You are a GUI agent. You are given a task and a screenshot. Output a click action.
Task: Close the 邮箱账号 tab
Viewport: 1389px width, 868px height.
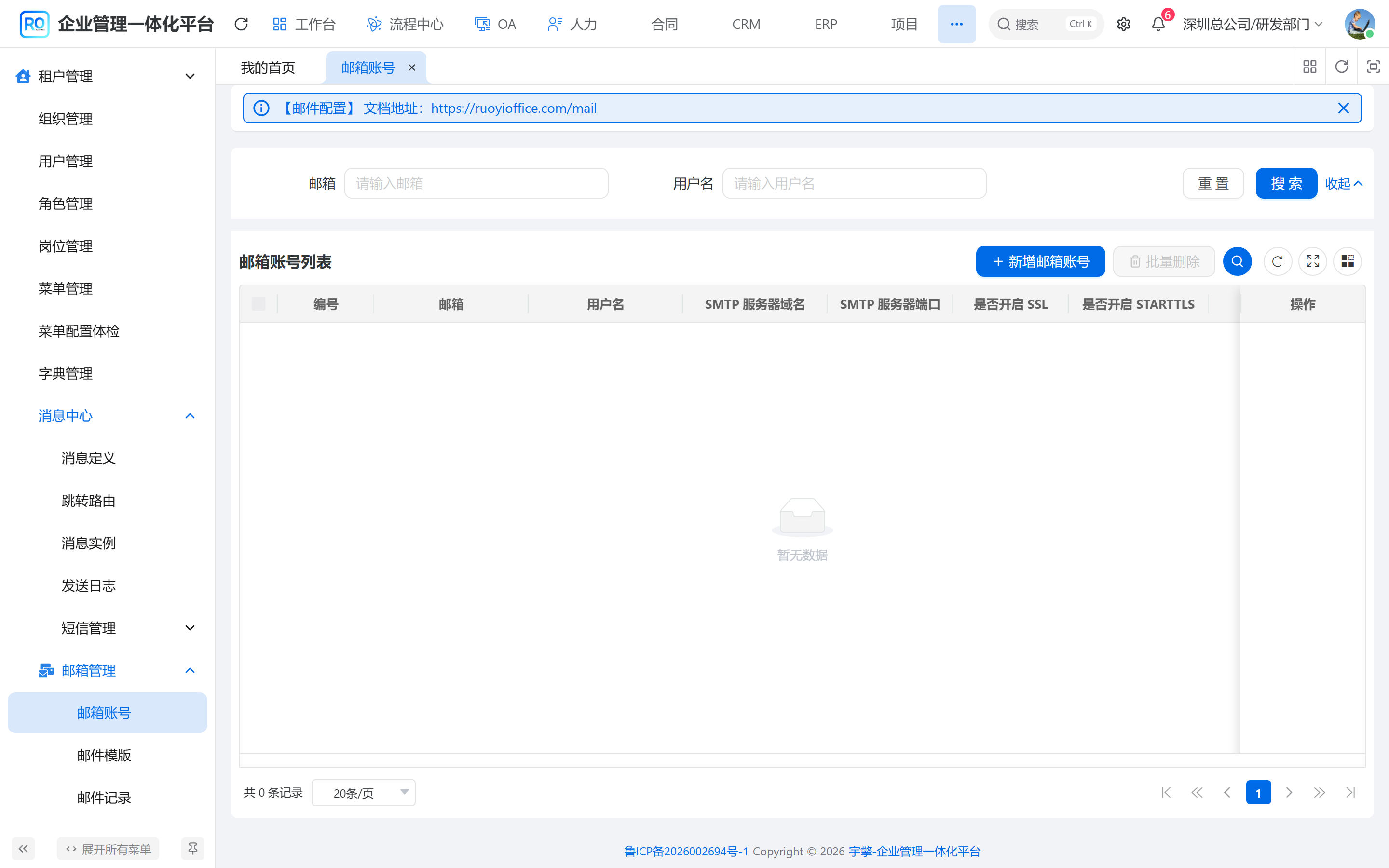[411, 68]
